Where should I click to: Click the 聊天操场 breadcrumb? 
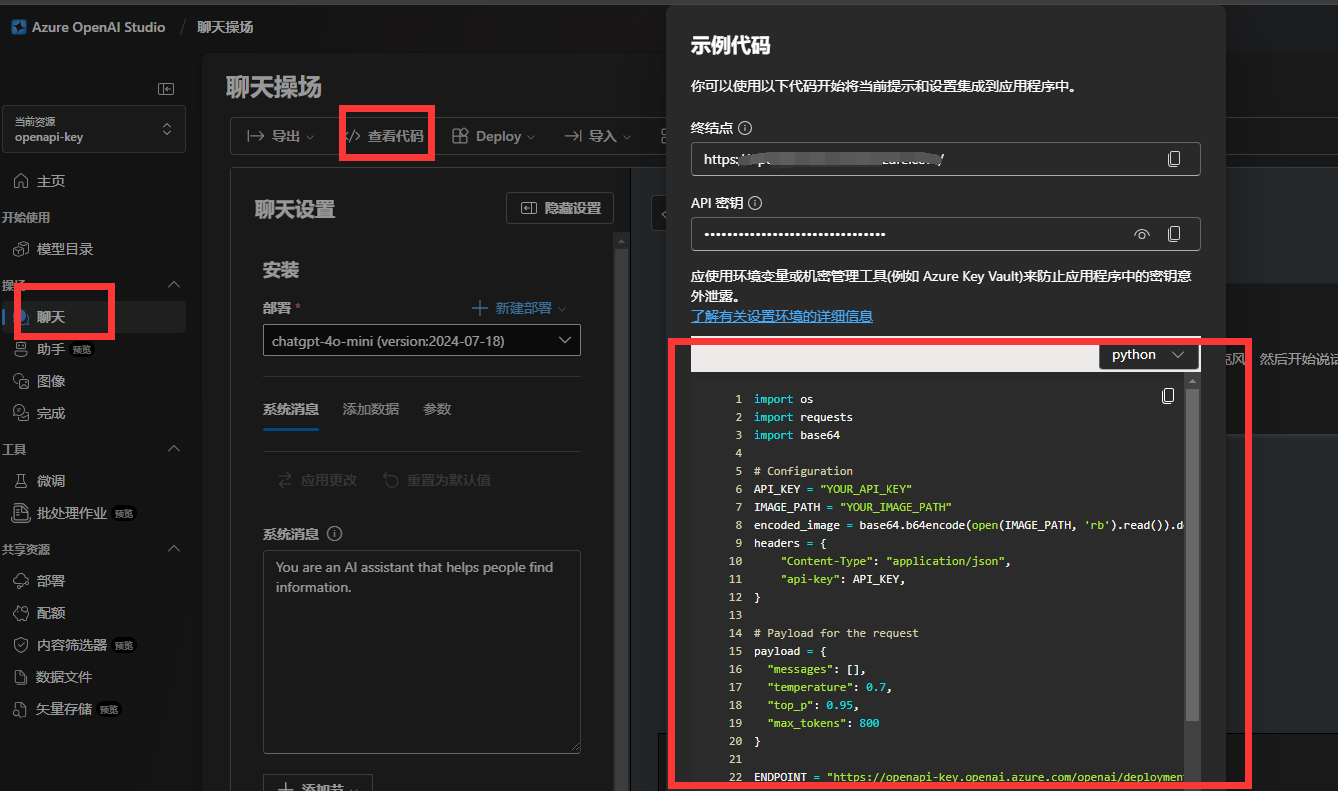[x=225, y=27]
